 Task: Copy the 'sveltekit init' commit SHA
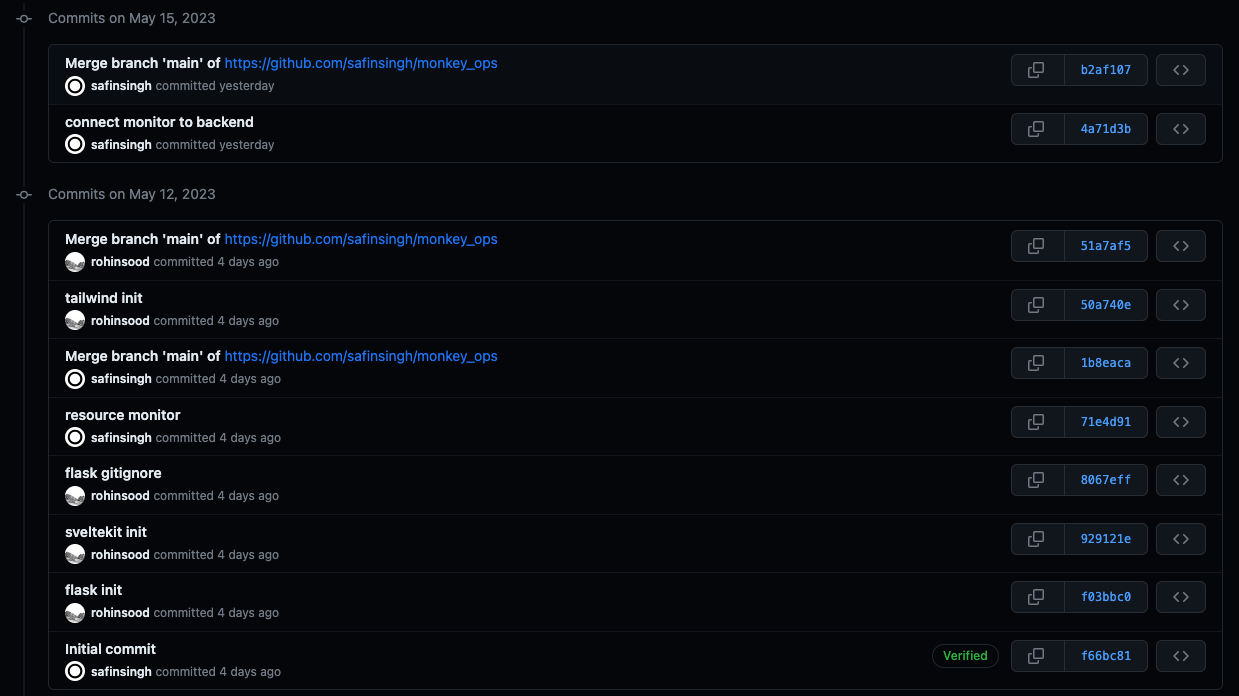1106,538
